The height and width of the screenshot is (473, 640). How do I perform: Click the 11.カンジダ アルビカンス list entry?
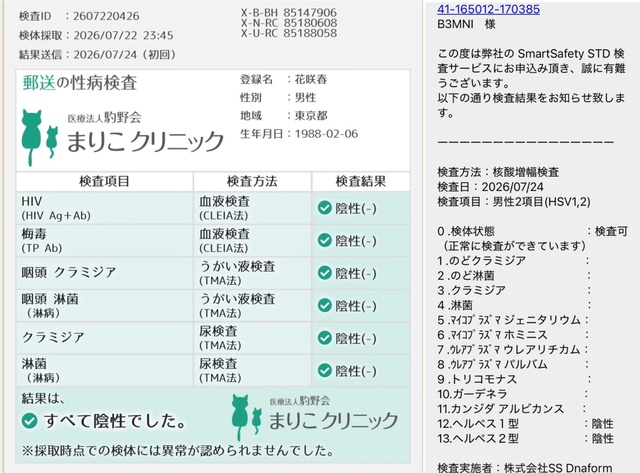point(512,409)
